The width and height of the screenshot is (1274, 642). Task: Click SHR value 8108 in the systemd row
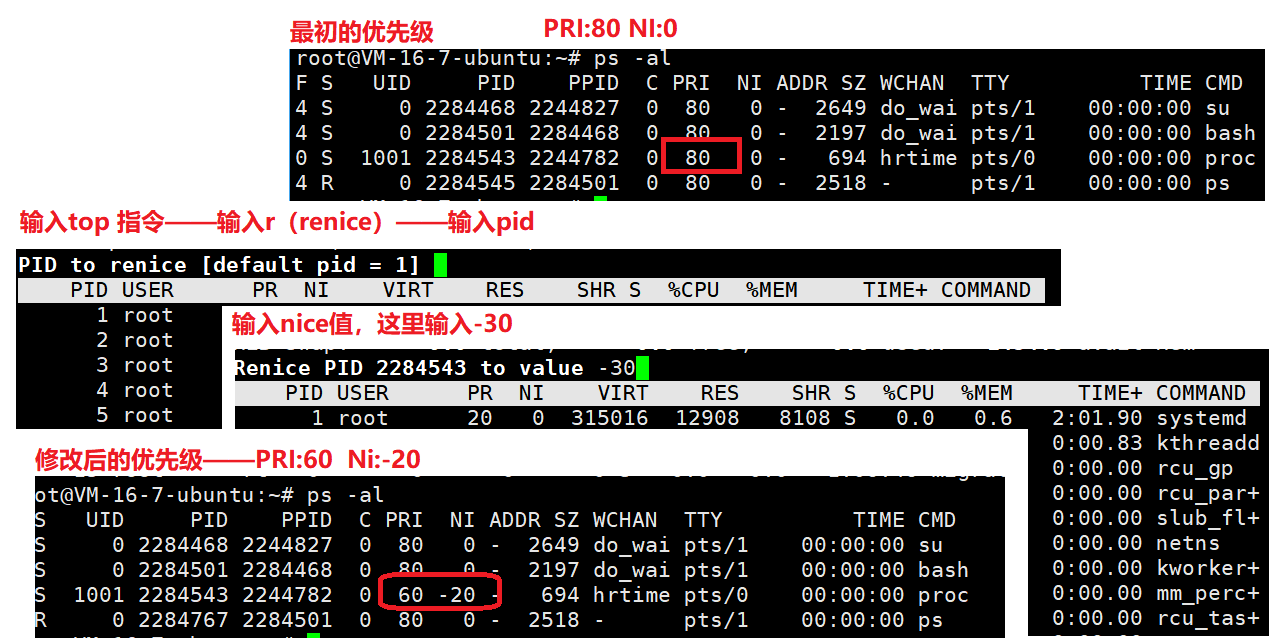tap(804, 418)
